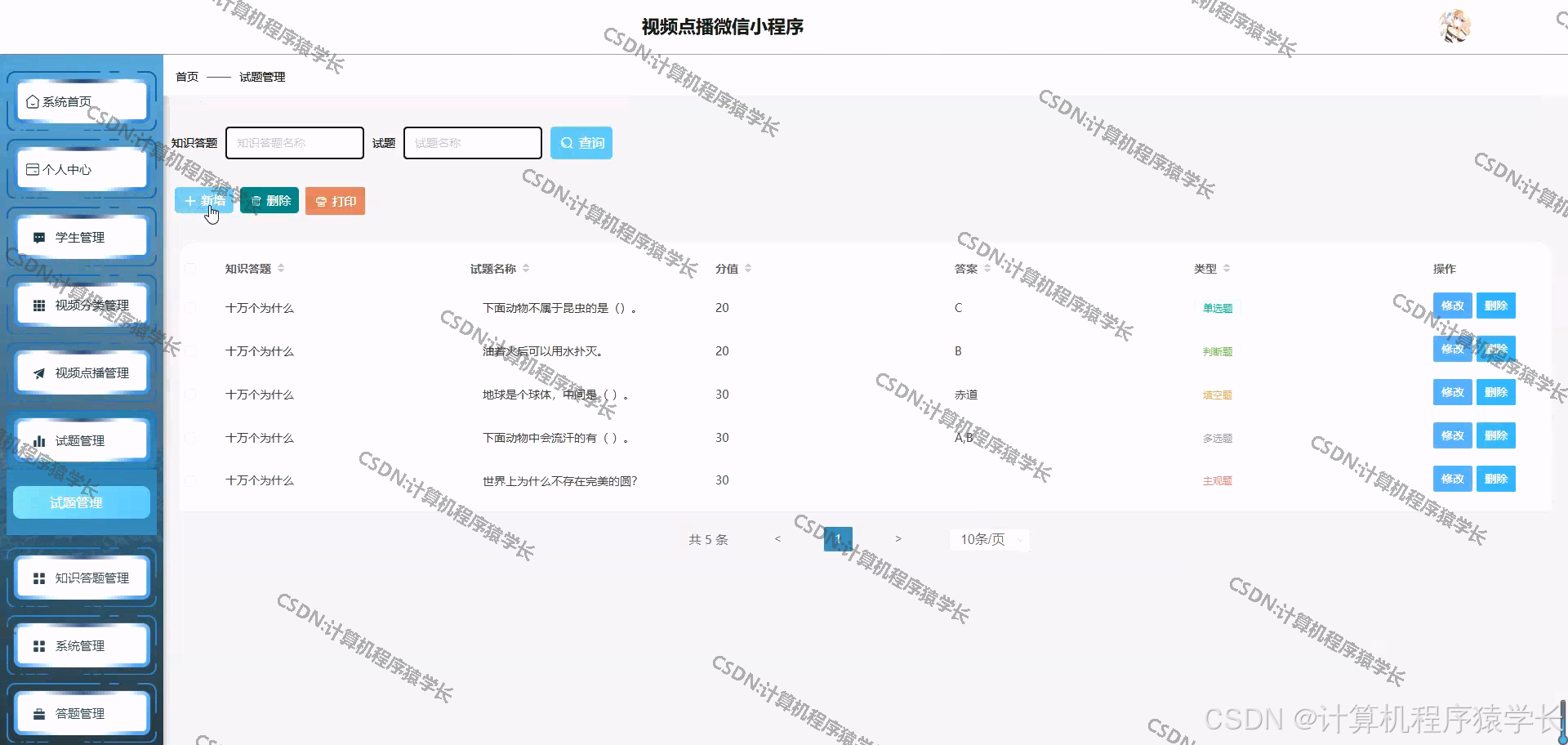Click 删除 for the 填空题 row
1568x745 pixels.
[x=1496, y=392]
